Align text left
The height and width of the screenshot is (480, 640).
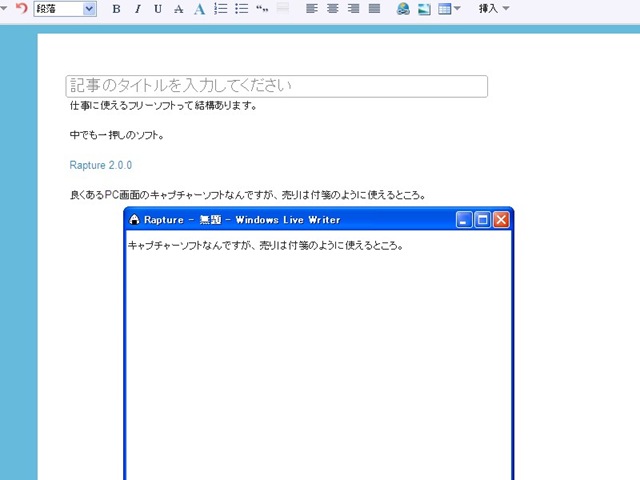(312, 9)
